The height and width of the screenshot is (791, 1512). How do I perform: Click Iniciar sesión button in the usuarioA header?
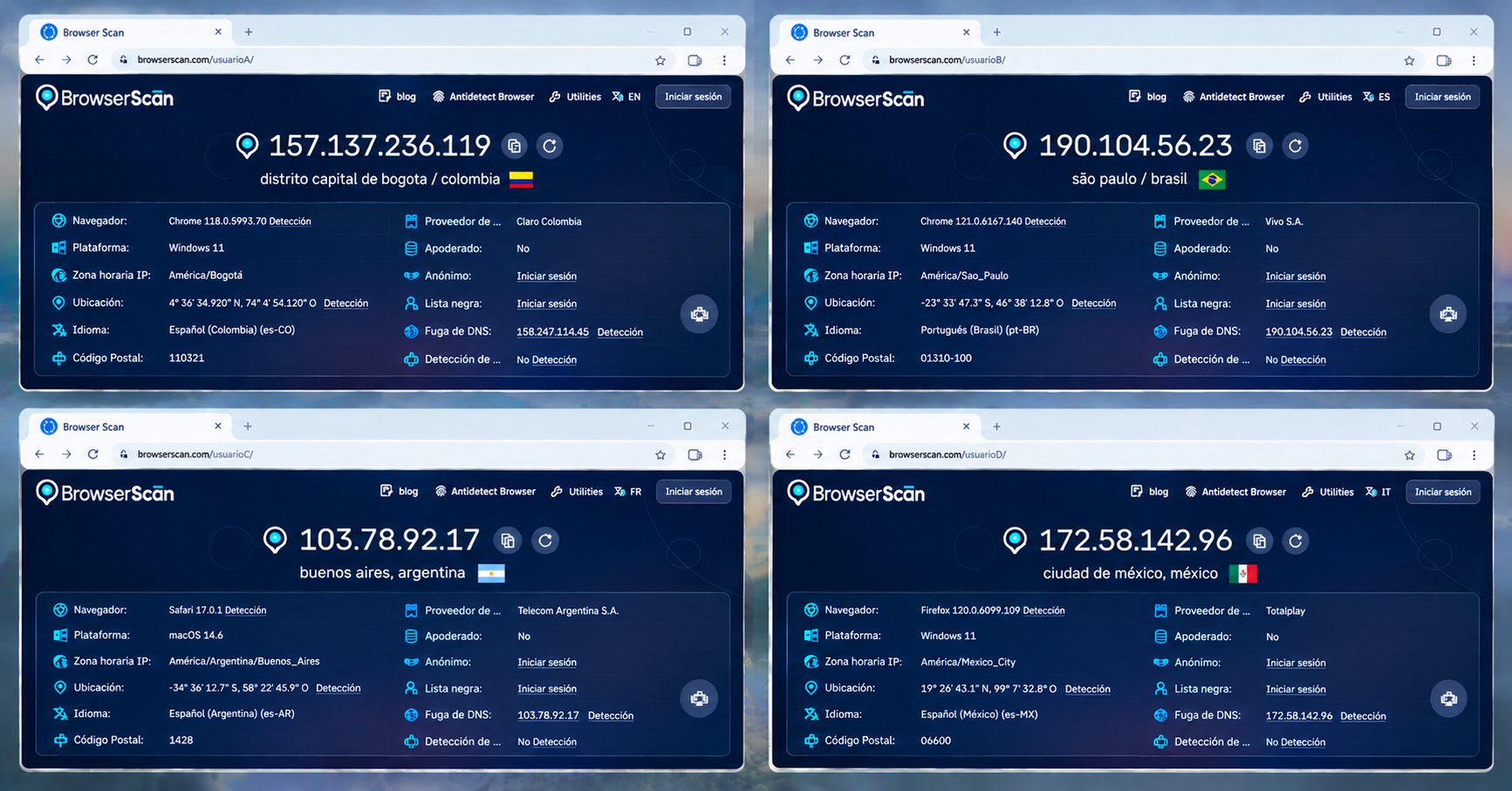[693, 97]
